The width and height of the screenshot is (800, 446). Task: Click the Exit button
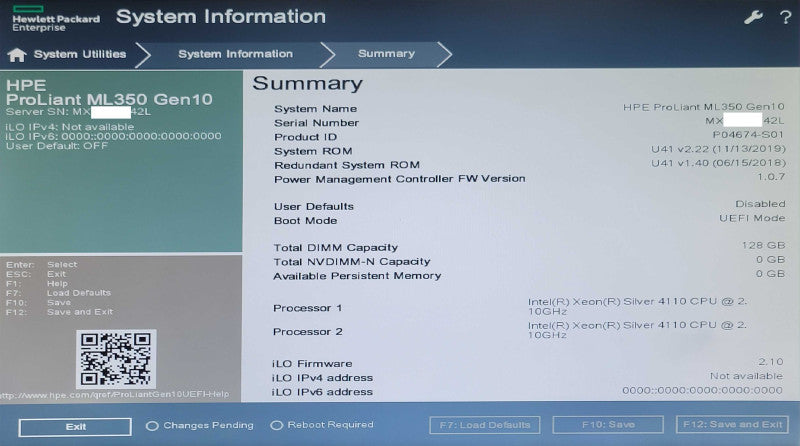75,427
